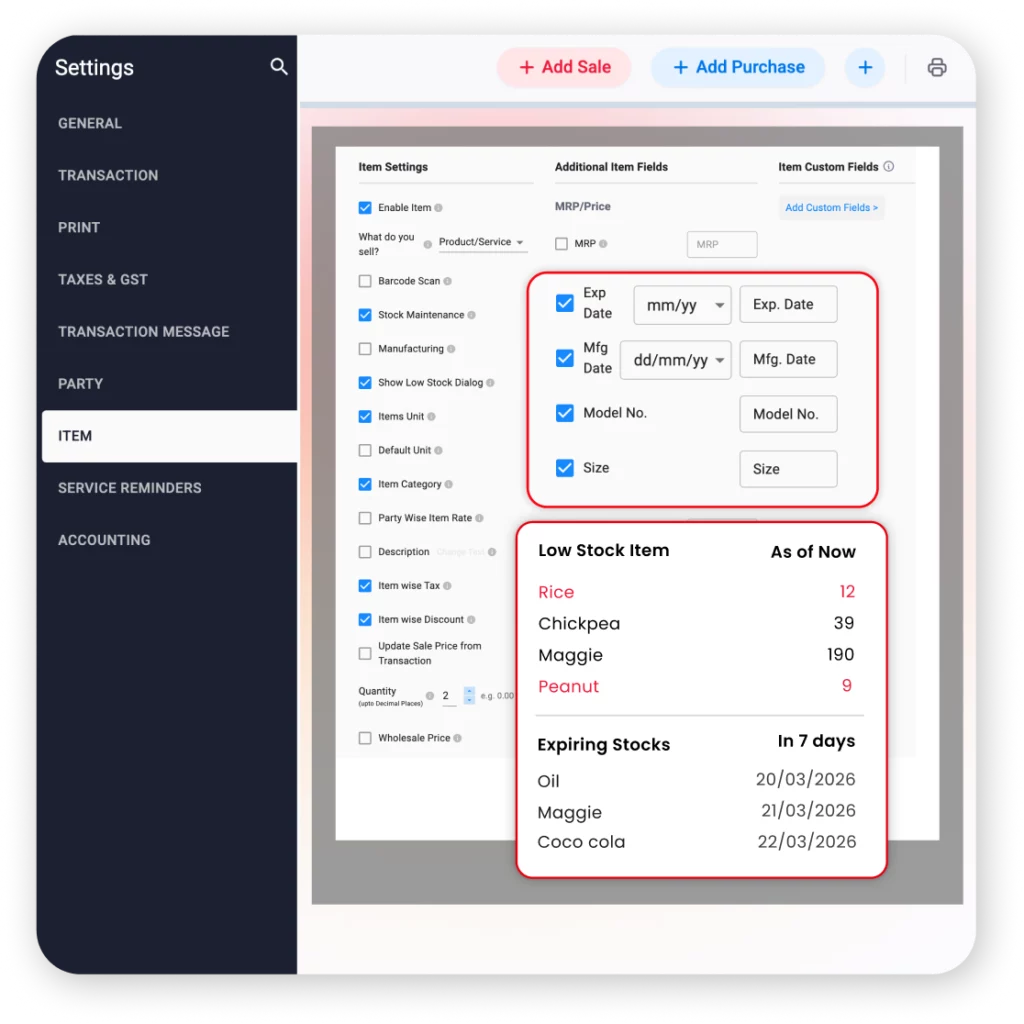This screenshot has width=1024, height=1024.
Task: Click the info icon beside Show Low Stock Dialog
Action: (492, 382)
